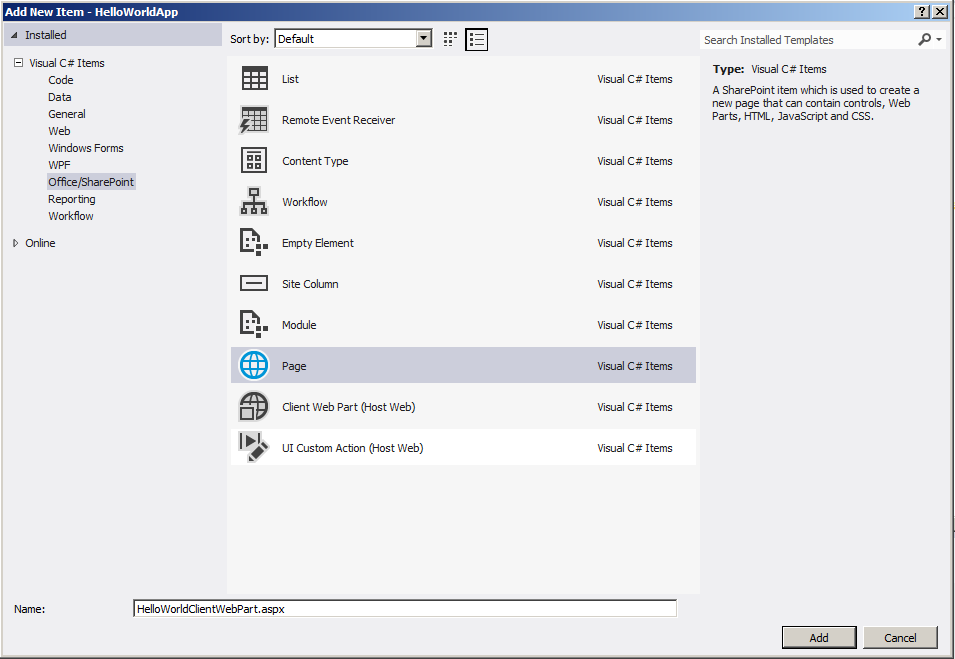Click Visual C# Items in List row
The height and width of the screenshot is (659, 955).
(635, 79)
